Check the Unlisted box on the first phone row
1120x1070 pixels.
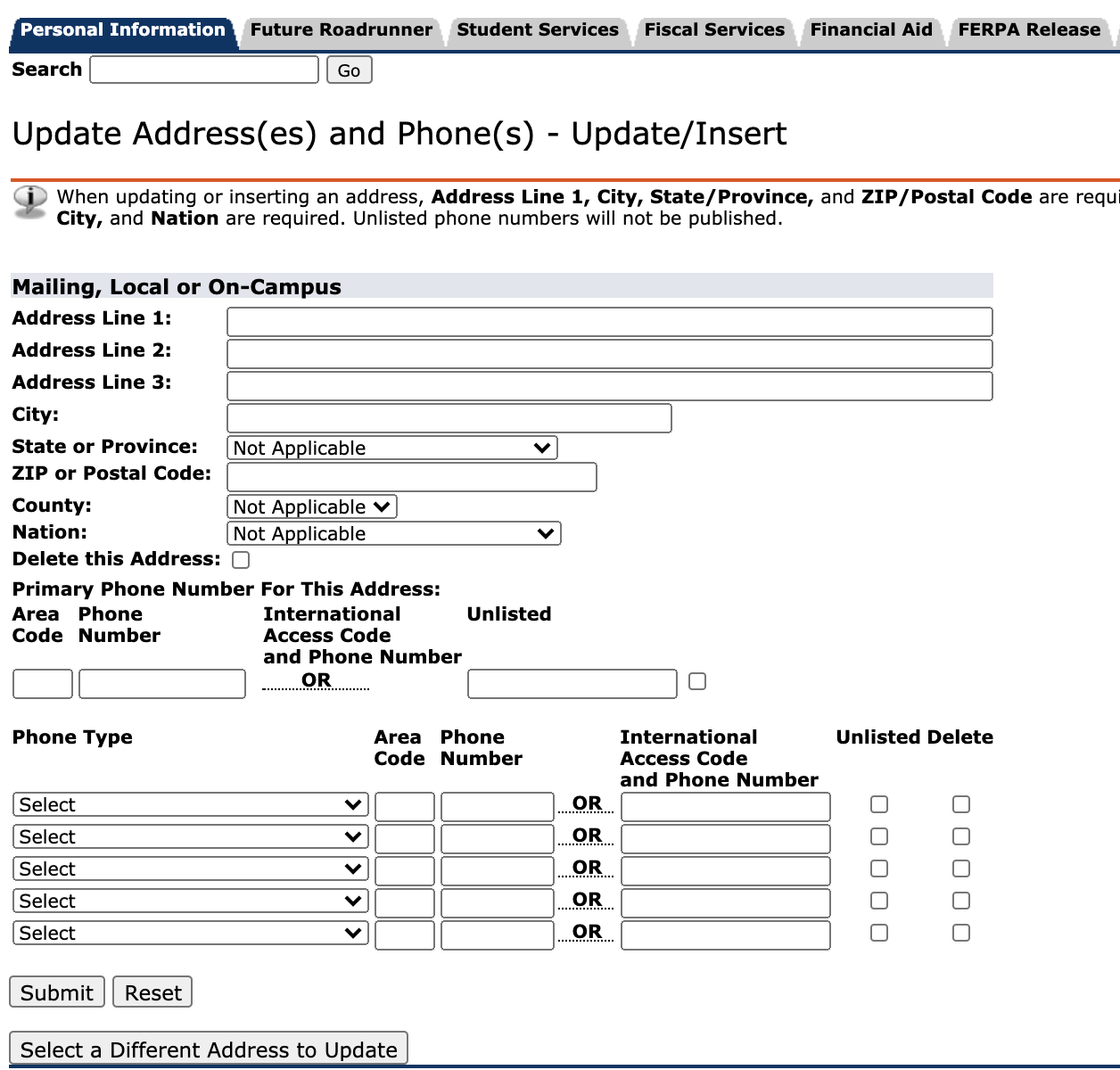878,804
